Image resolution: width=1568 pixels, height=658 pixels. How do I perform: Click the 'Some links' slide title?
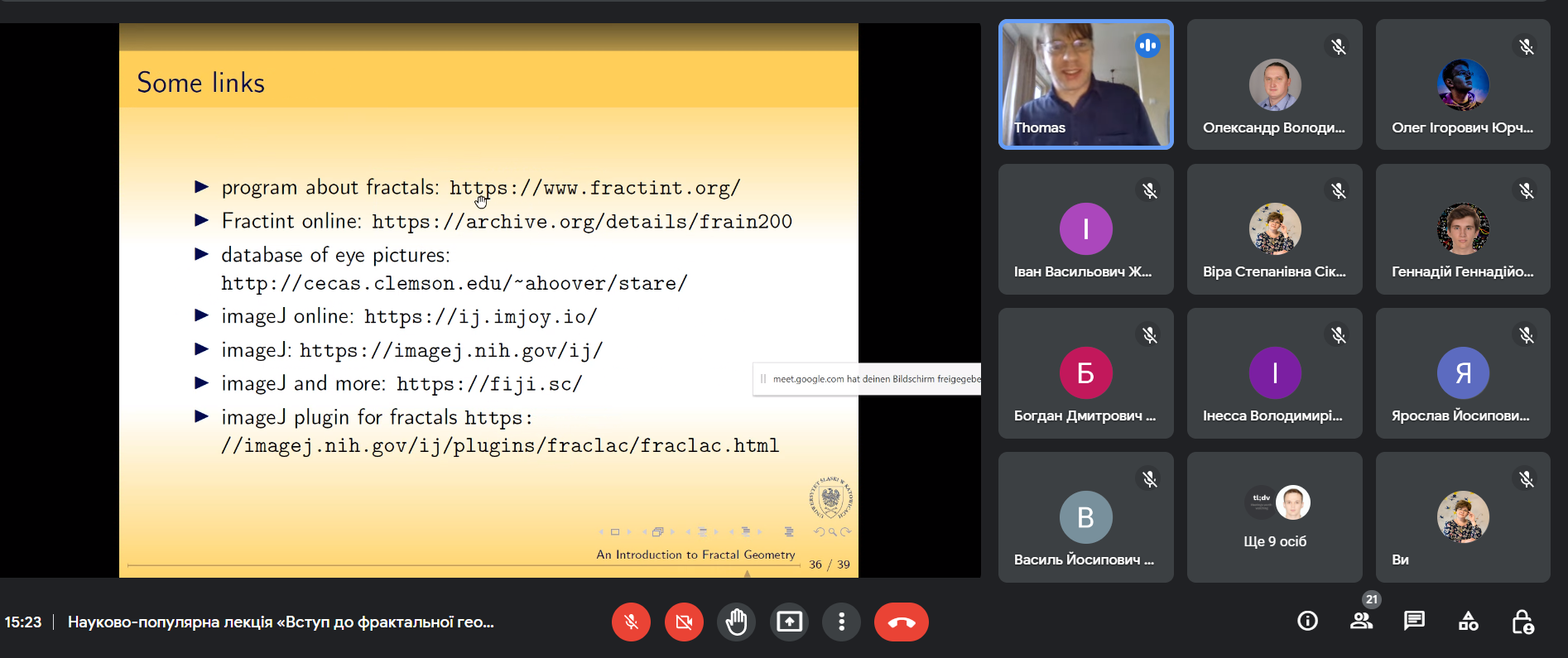click(201, 83)
